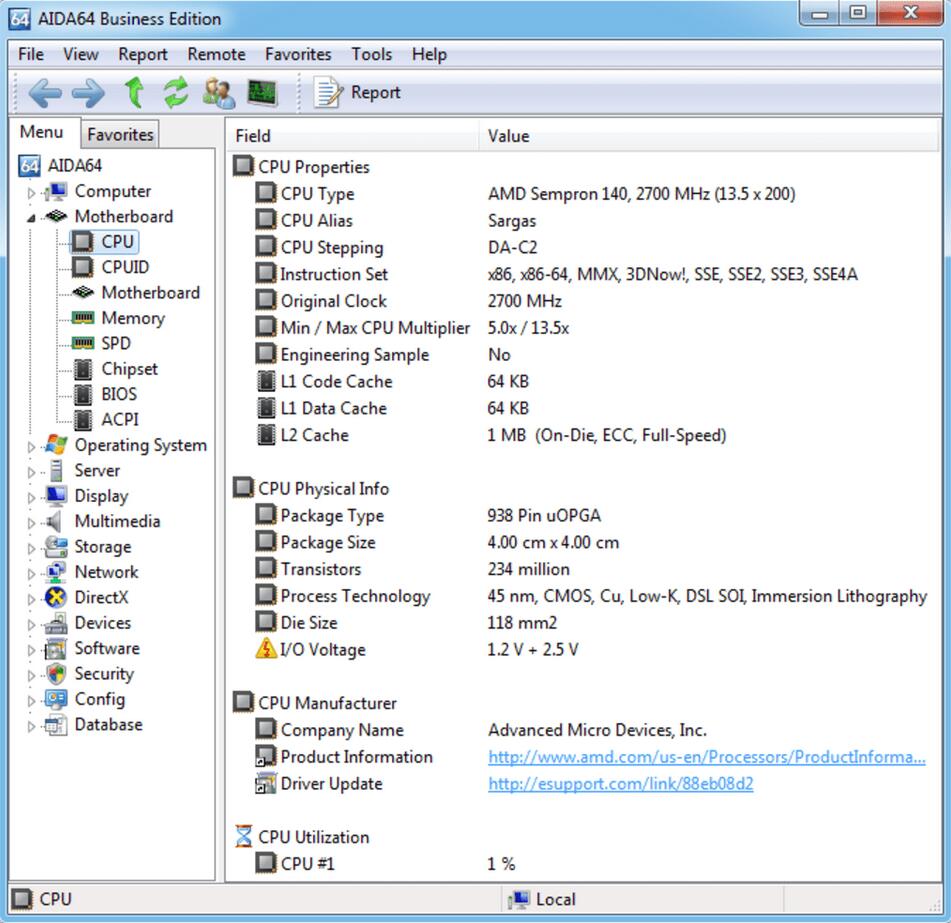The width and height of the screenshot is (951, 923).
Task: Open the AMD Product Information link
Action: click(x=706, y=757)
